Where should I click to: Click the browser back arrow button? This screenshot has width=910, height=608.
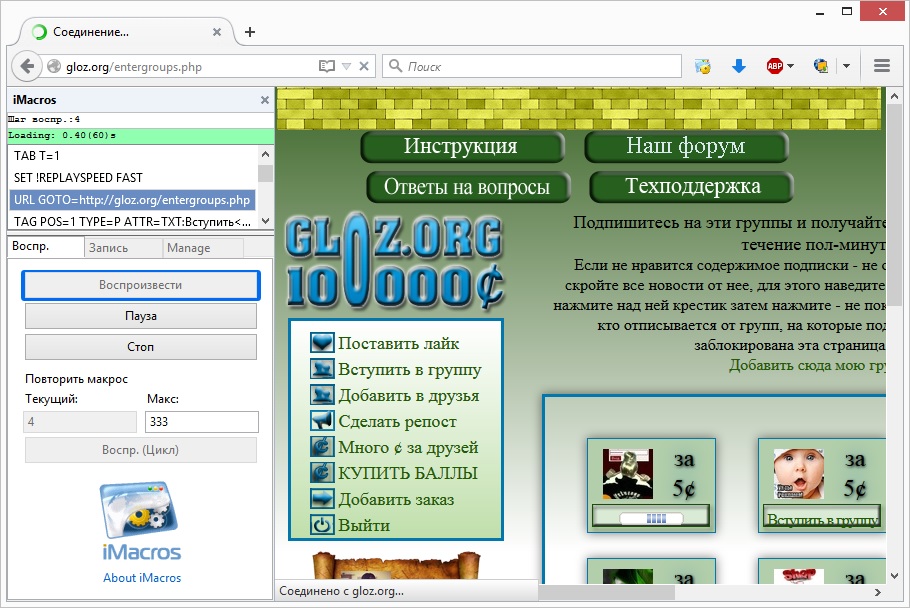tap(27, 66)
